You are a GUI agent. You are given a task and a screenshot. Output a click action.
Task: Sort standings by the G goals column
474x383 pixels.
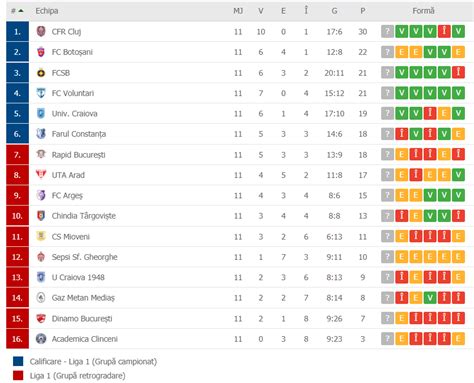[x=334, y=11]
